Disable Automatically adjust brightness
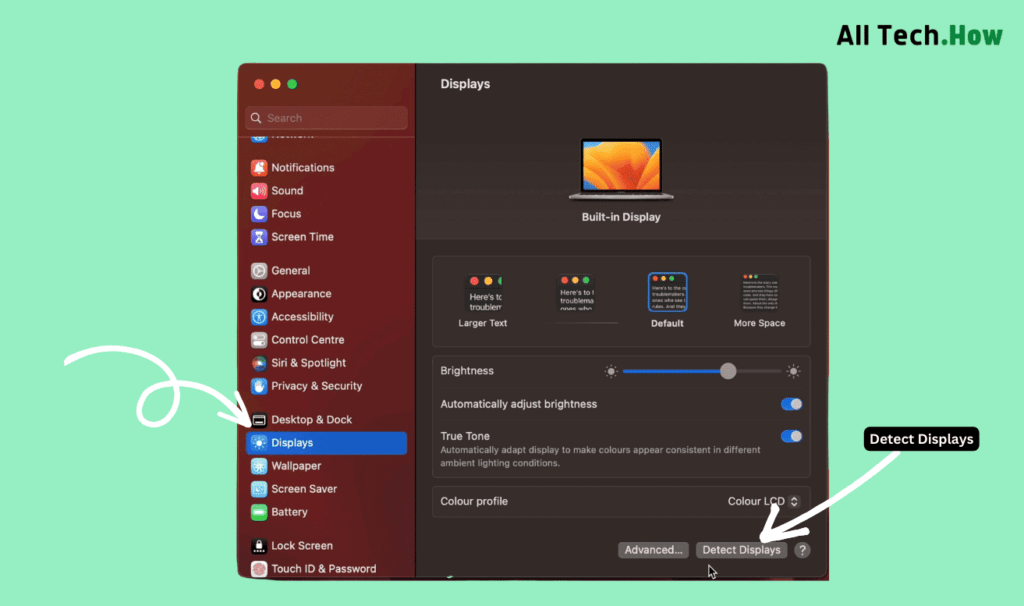Screen dimensions: 1024x606 791,404
